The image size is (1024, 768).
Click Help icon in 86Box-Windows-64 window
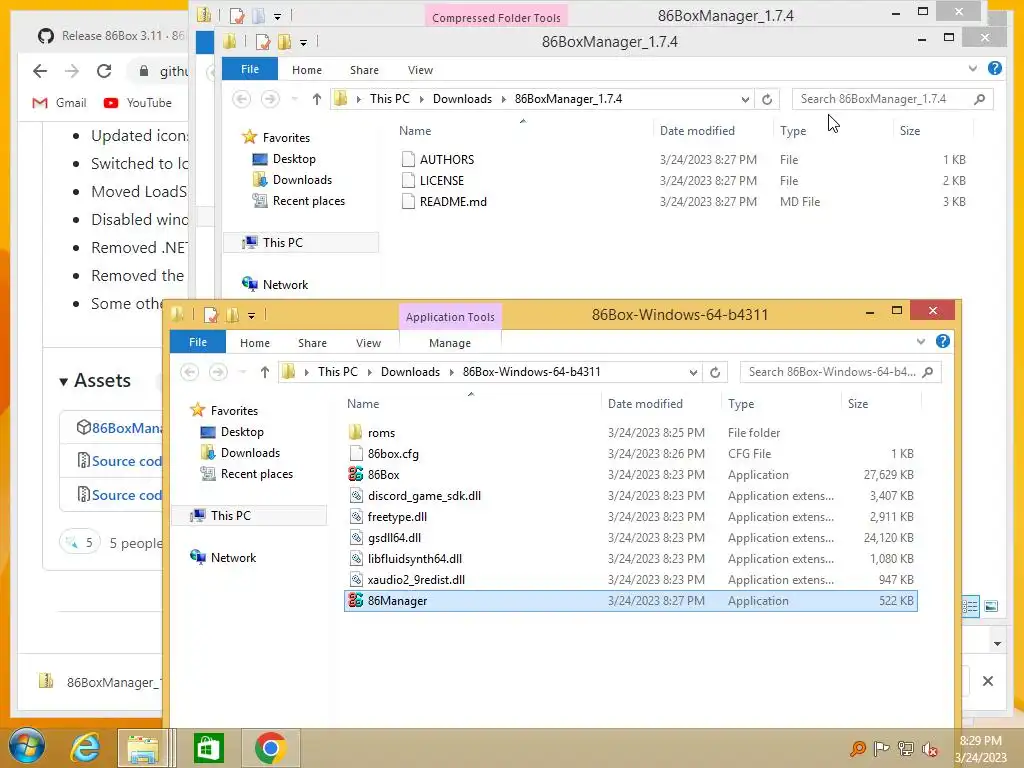point(942,342)
